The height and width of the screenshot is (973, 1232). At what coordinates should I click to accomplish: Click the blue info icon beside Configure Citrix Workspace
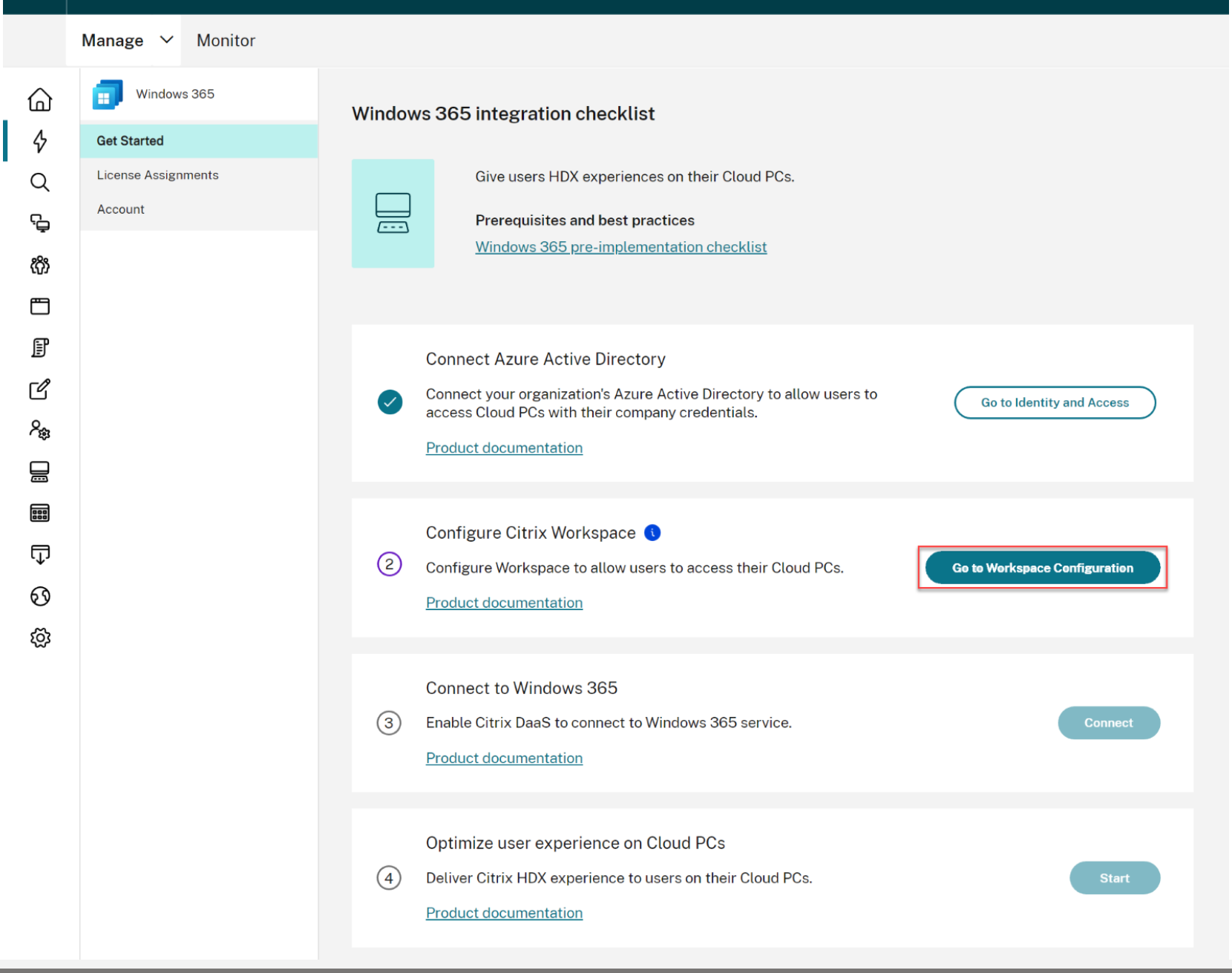pyautogui.click(x=652, y=533)
